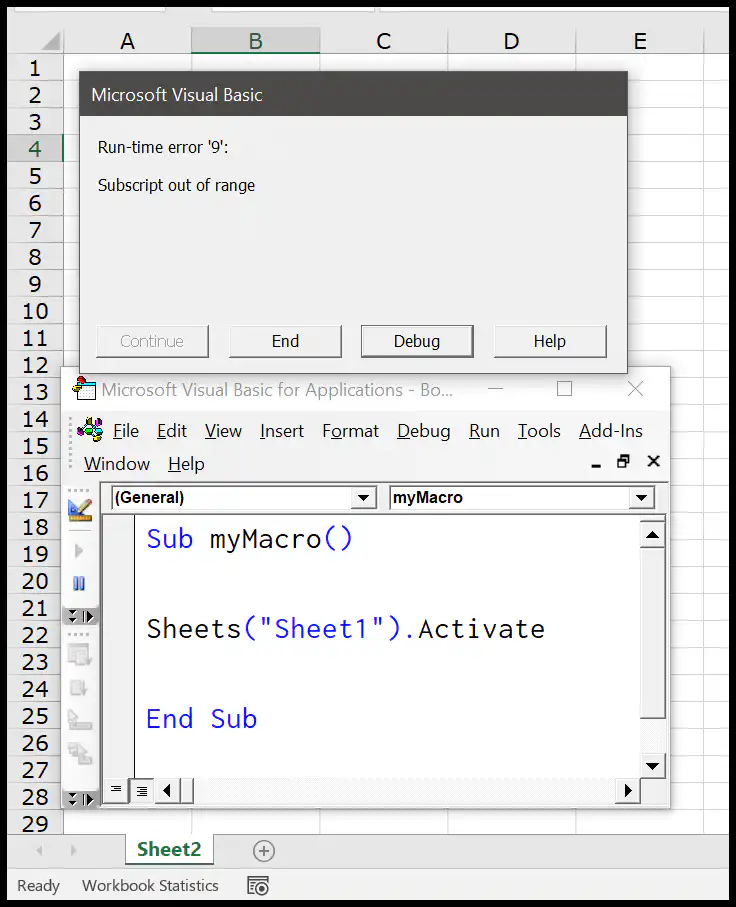The image size is (736, 907).
Task: Click the Select All corner triangle
Action: [x=50, y=41]
